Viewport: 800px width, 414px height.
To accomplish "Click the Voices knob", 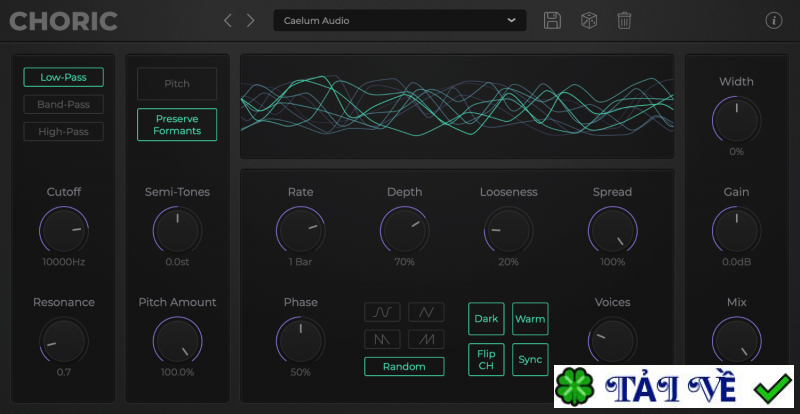I will click(613, 340).
